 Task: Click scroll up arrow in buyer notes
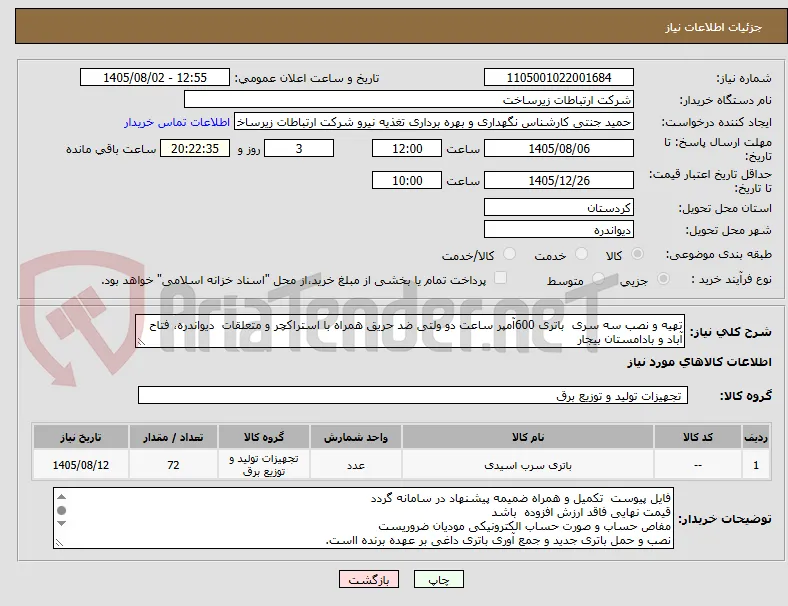click(x=61, y=497)
